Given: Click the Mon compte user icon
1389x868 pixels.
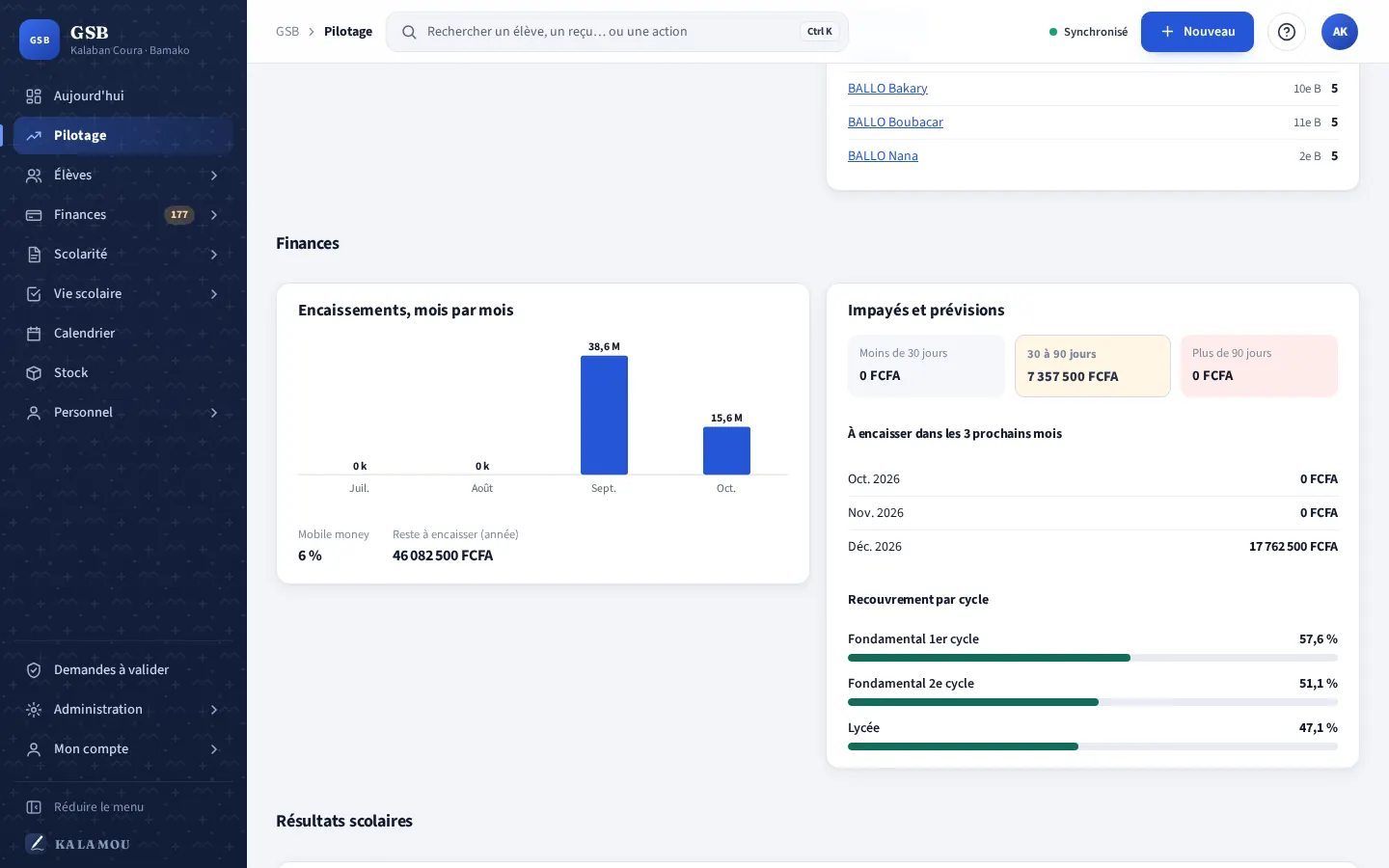Looking at the screenshot, I should [34, 749].
